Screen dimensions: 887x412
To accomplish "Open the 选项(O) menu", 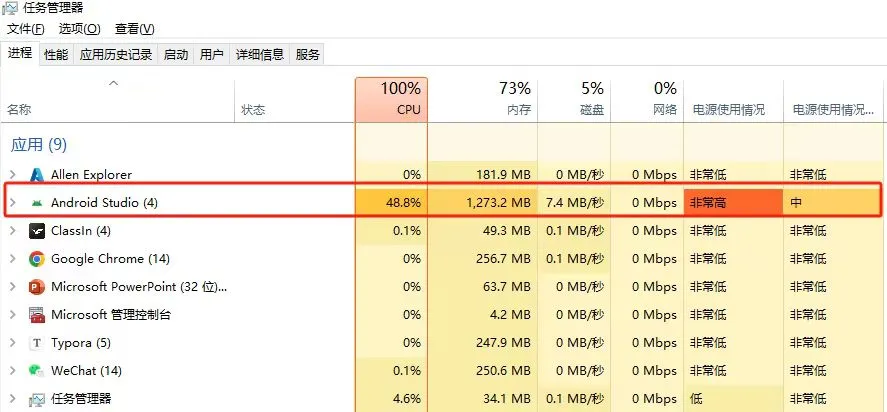I will [79, 29].
